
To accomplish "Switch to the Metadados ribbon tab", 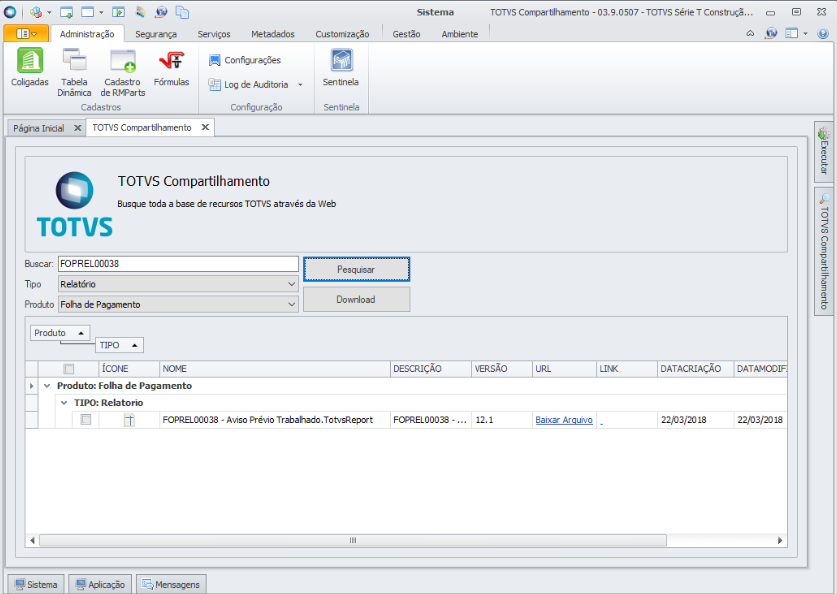I will (273, 34).
